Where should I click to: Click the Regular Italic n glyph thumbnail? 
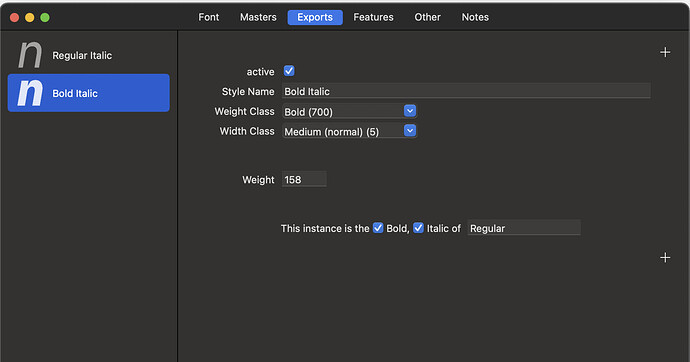(x=30, y=55)
